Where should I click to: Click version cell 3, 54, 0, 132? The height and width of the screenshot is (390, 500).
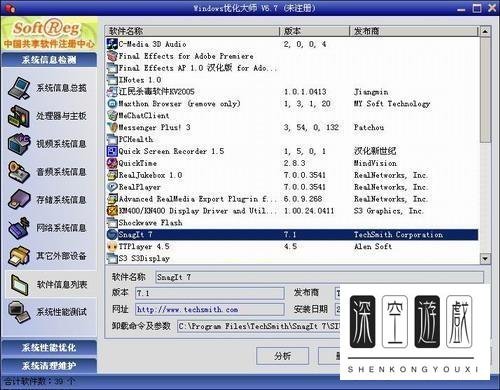[x=311, y=127]
